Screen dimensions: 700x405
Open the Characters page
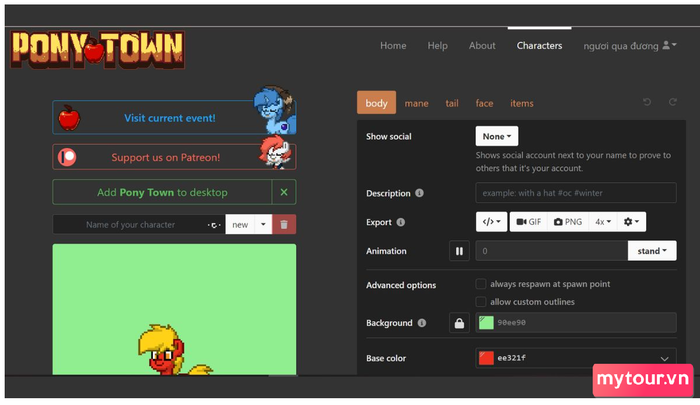click(539, 46)
